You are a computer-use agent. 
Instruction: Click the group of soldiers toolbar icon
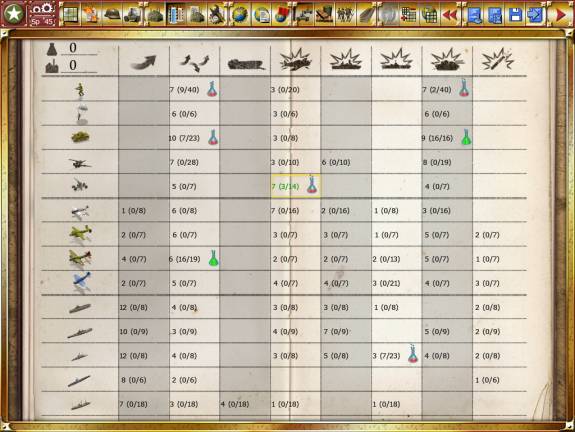coord(345,15)
